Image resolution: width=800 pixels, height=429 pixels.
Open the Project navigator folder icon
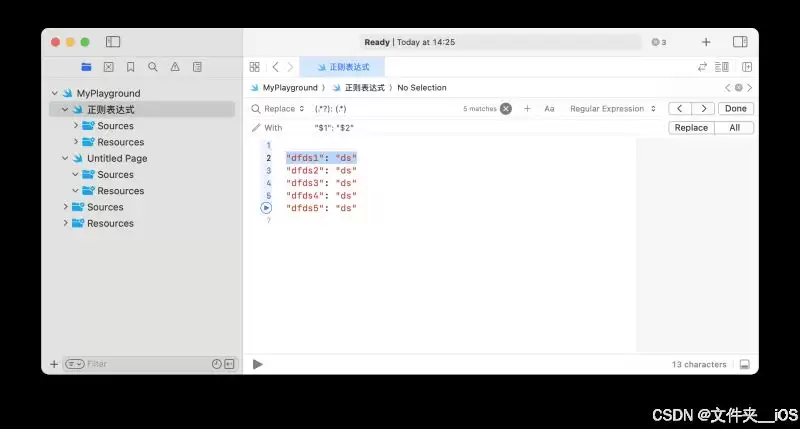click(86, 67)
